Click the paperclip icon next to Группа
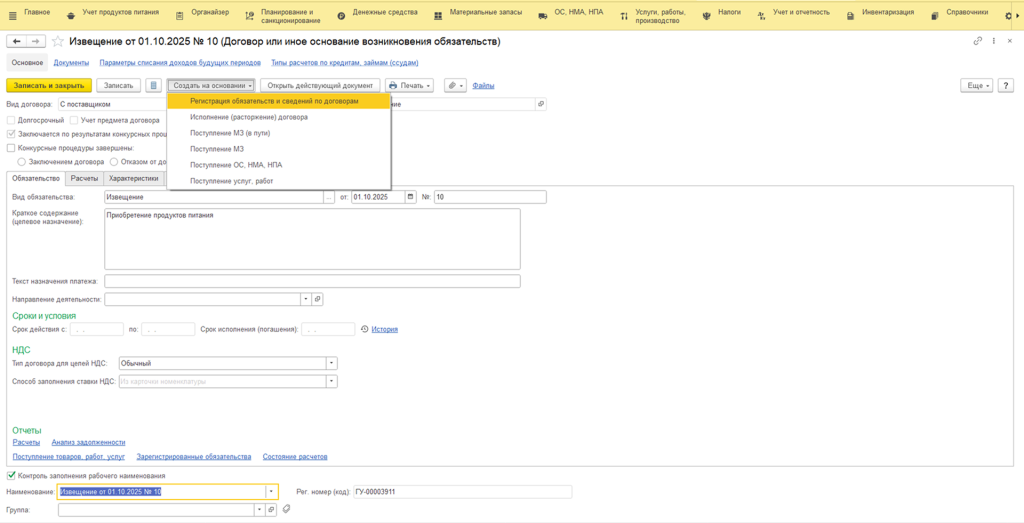 point(286,509)
